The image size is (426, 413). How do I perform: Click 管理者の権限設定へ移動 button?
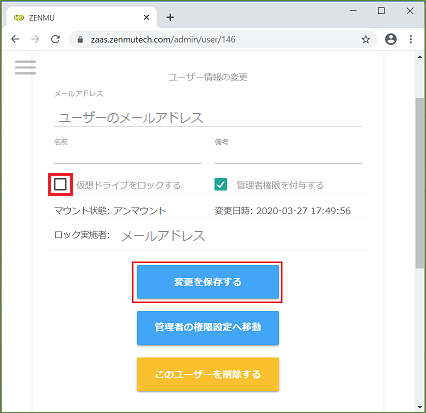[208, 328]
